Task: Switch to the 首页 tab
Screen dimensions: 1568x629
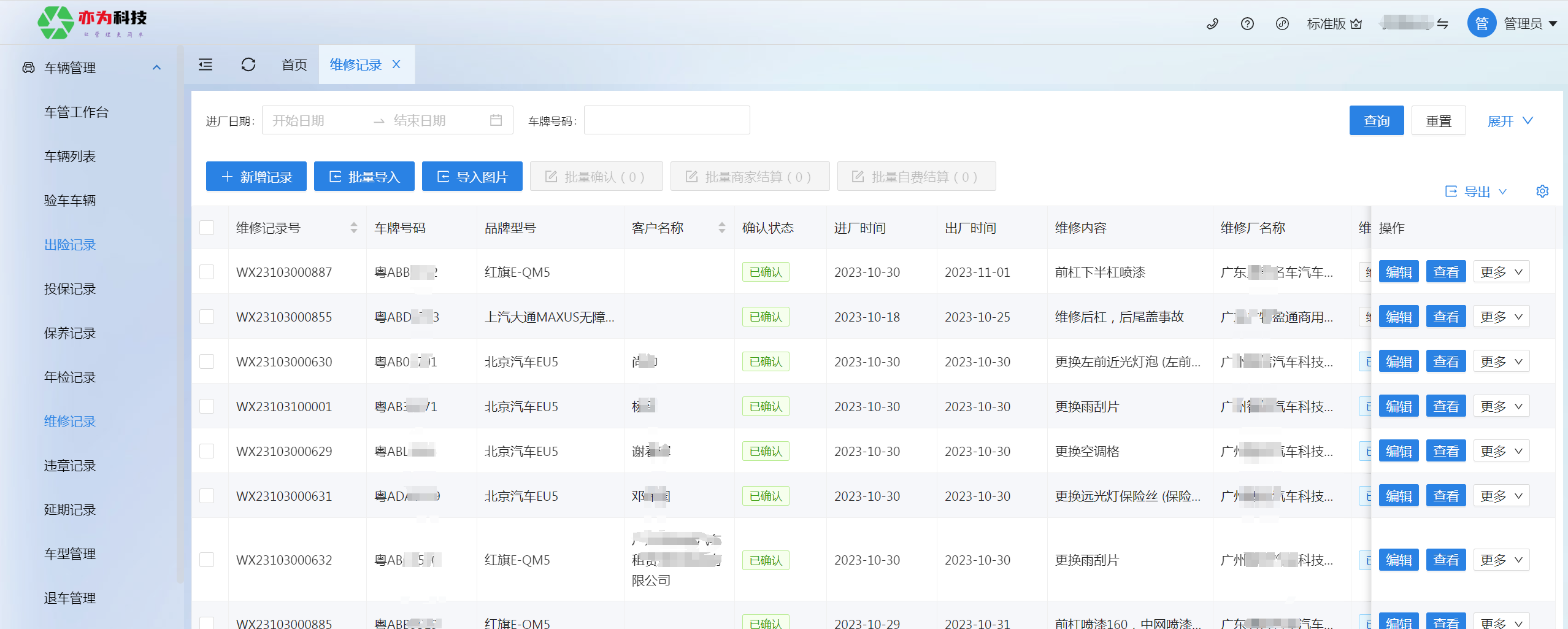Action: (x=294, y=64)
